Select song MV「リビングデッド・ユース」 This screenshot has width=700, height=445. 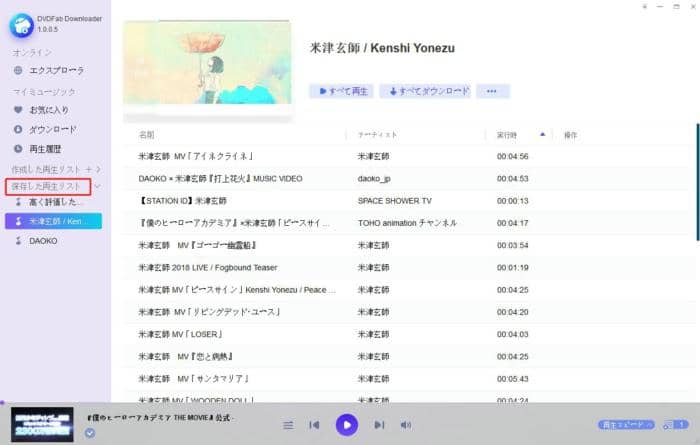click(209, 312)
